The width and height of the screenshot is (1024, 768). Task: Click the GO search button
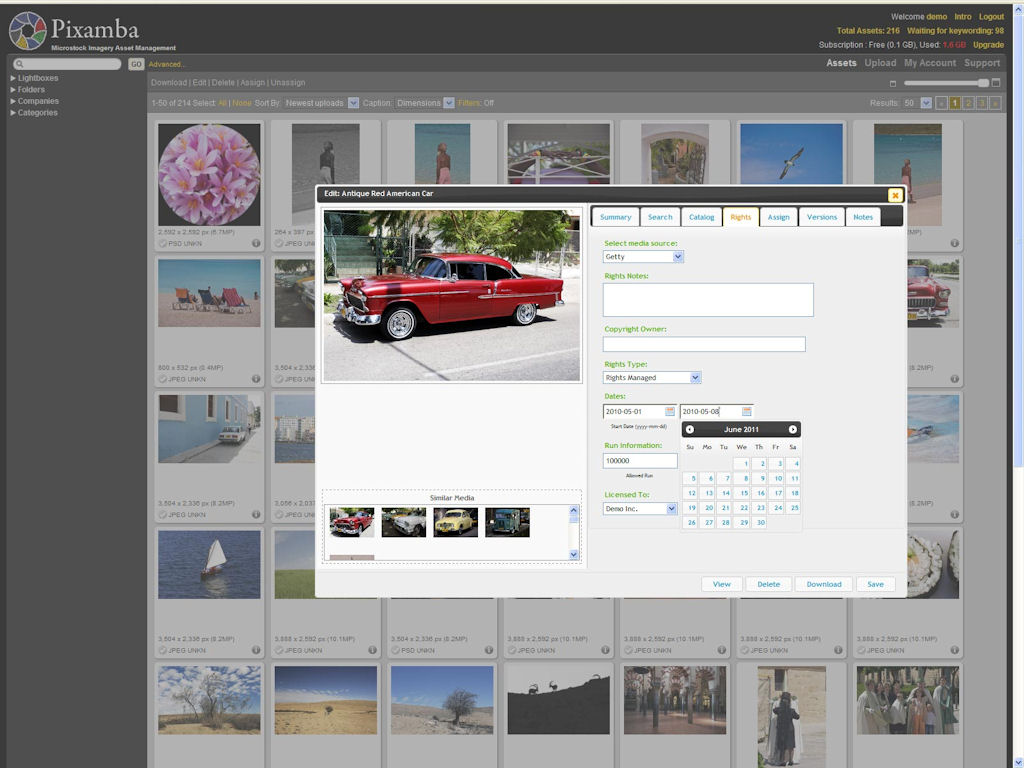pos(136,64)
